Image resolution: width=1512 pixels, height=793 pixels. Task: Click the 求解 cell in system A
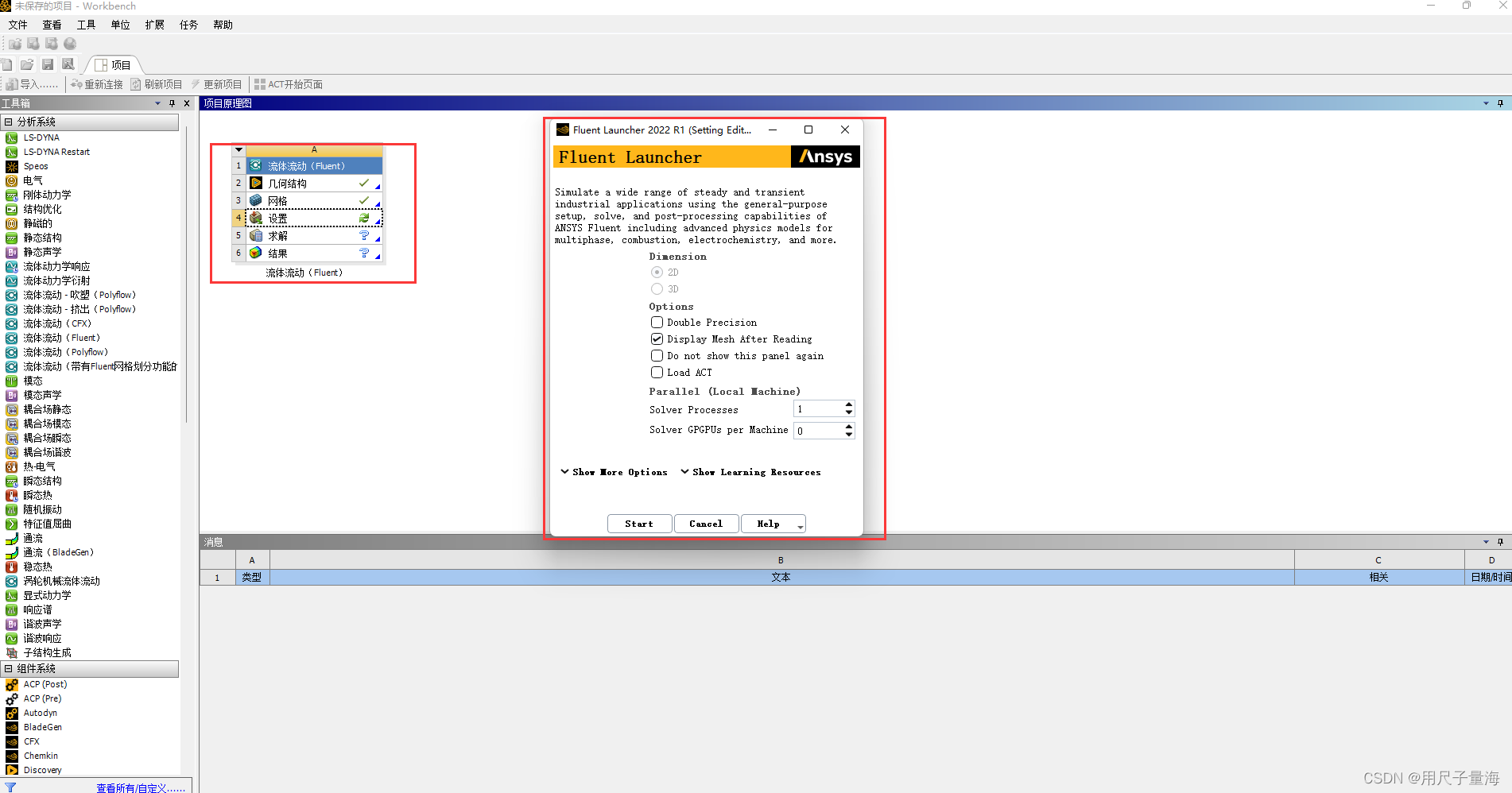(314, 236)
